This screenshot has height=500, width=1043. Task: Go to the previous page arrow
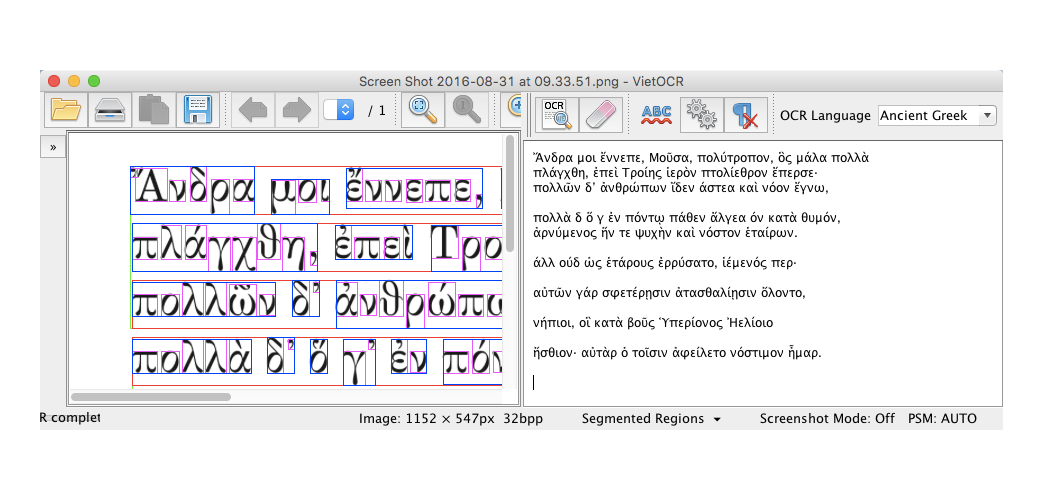253,110
